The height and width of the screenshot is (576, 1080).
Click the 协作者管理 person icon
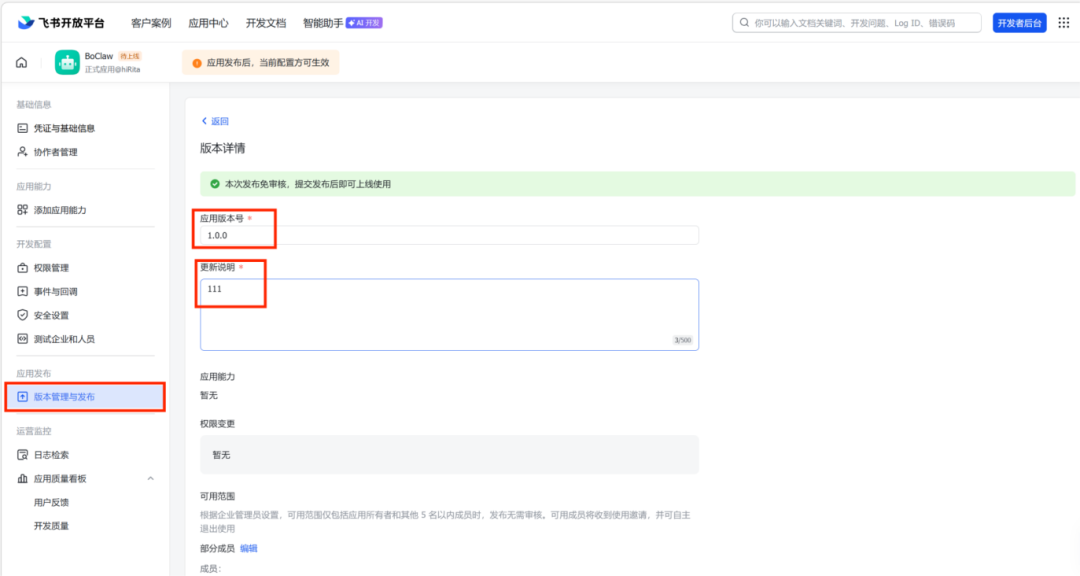(23, 152)
